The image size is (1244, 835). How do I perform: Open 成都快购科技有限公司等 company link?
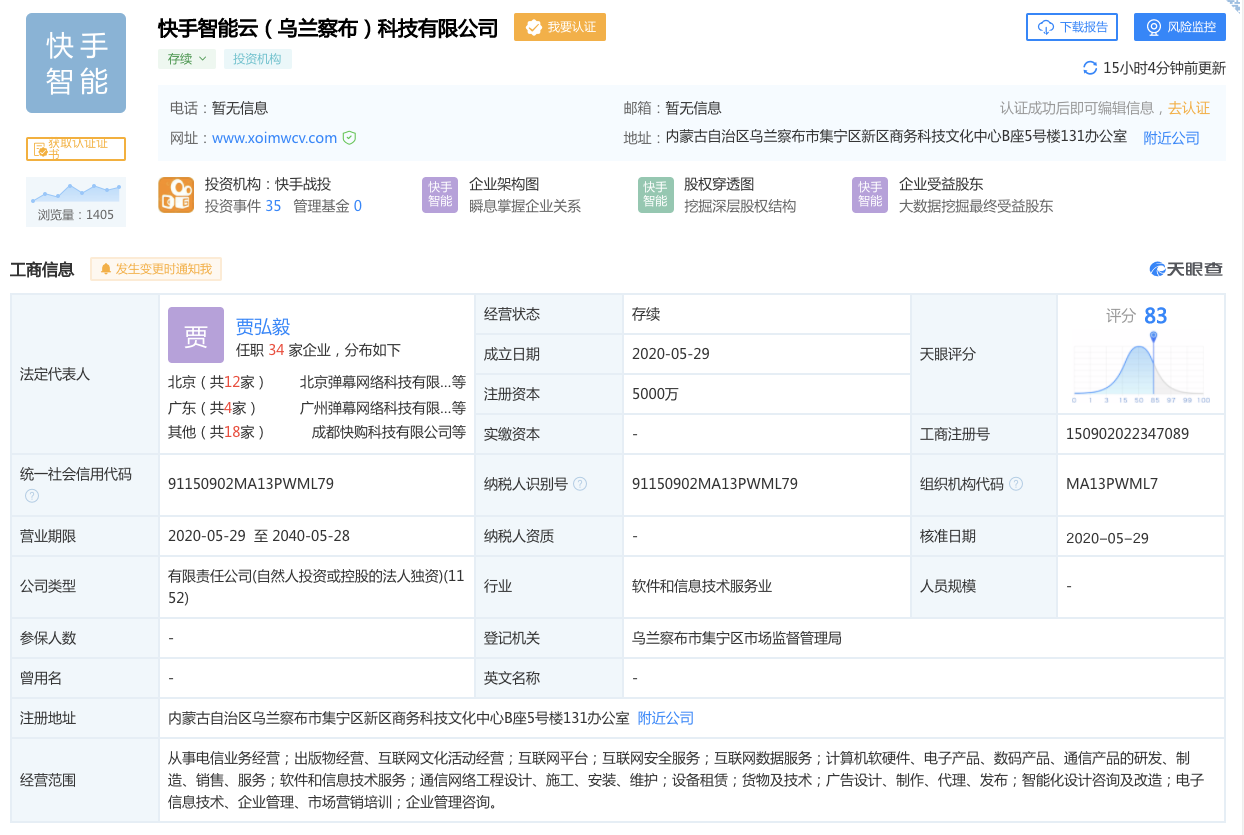[x=389, y=432]
